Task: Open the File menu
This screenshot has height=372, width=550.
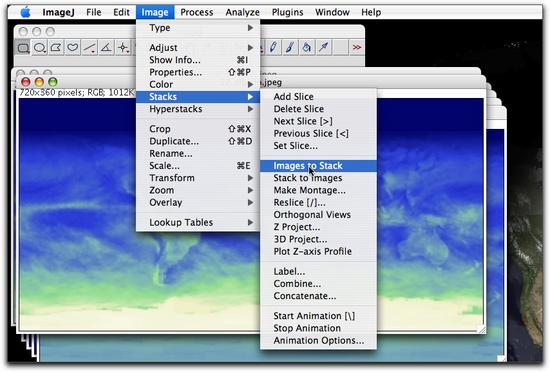Action: (94, 12)
